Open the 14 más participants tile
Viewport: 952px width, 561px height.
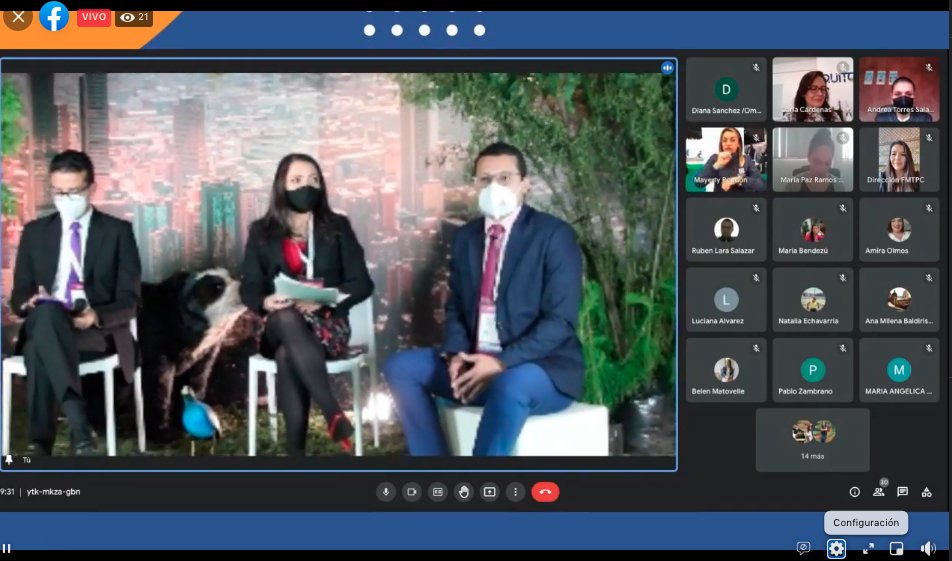812,440
